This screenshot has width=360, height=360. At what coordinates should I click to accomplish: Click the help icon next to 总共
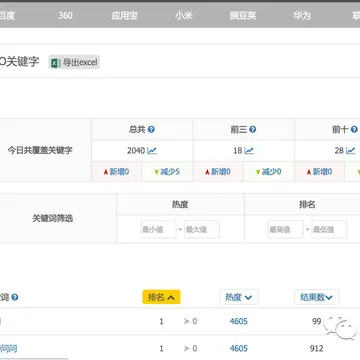tap(151, 129)
